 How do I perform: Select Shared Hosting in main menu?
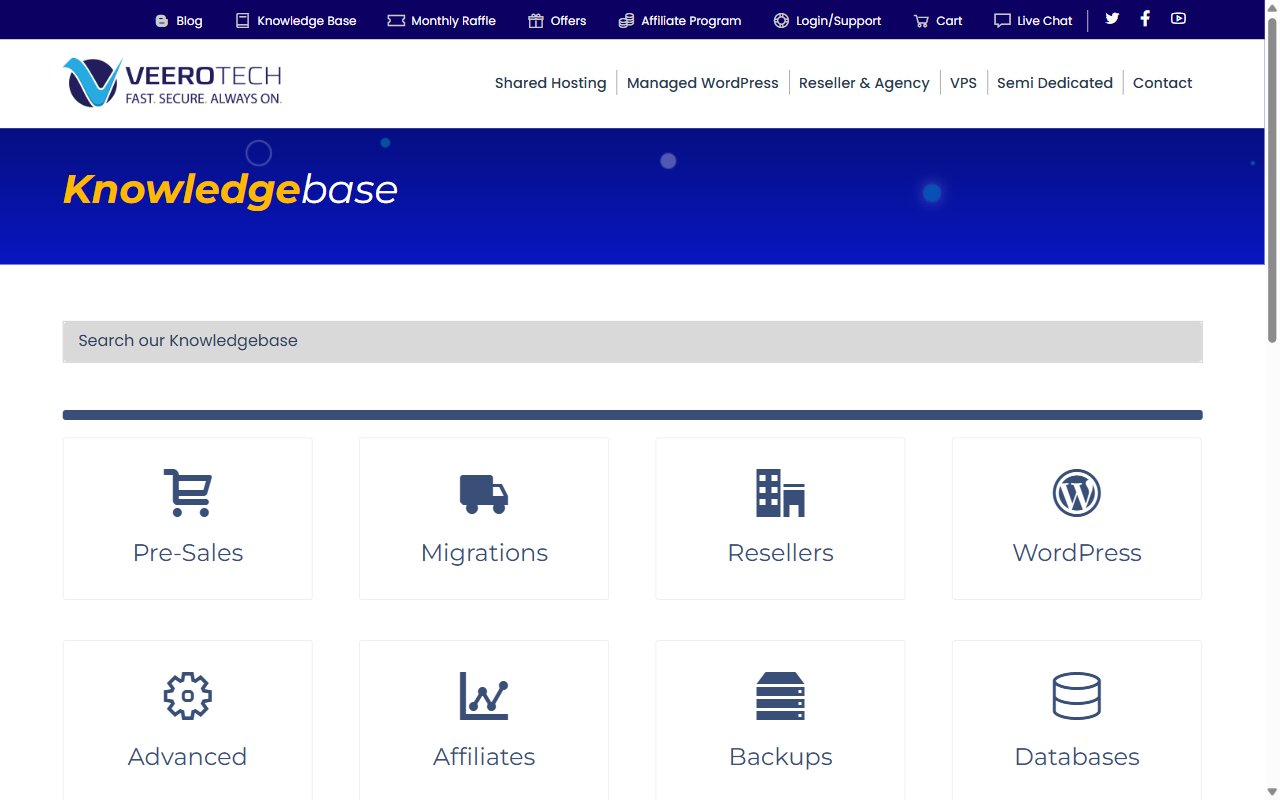(551, 83)
